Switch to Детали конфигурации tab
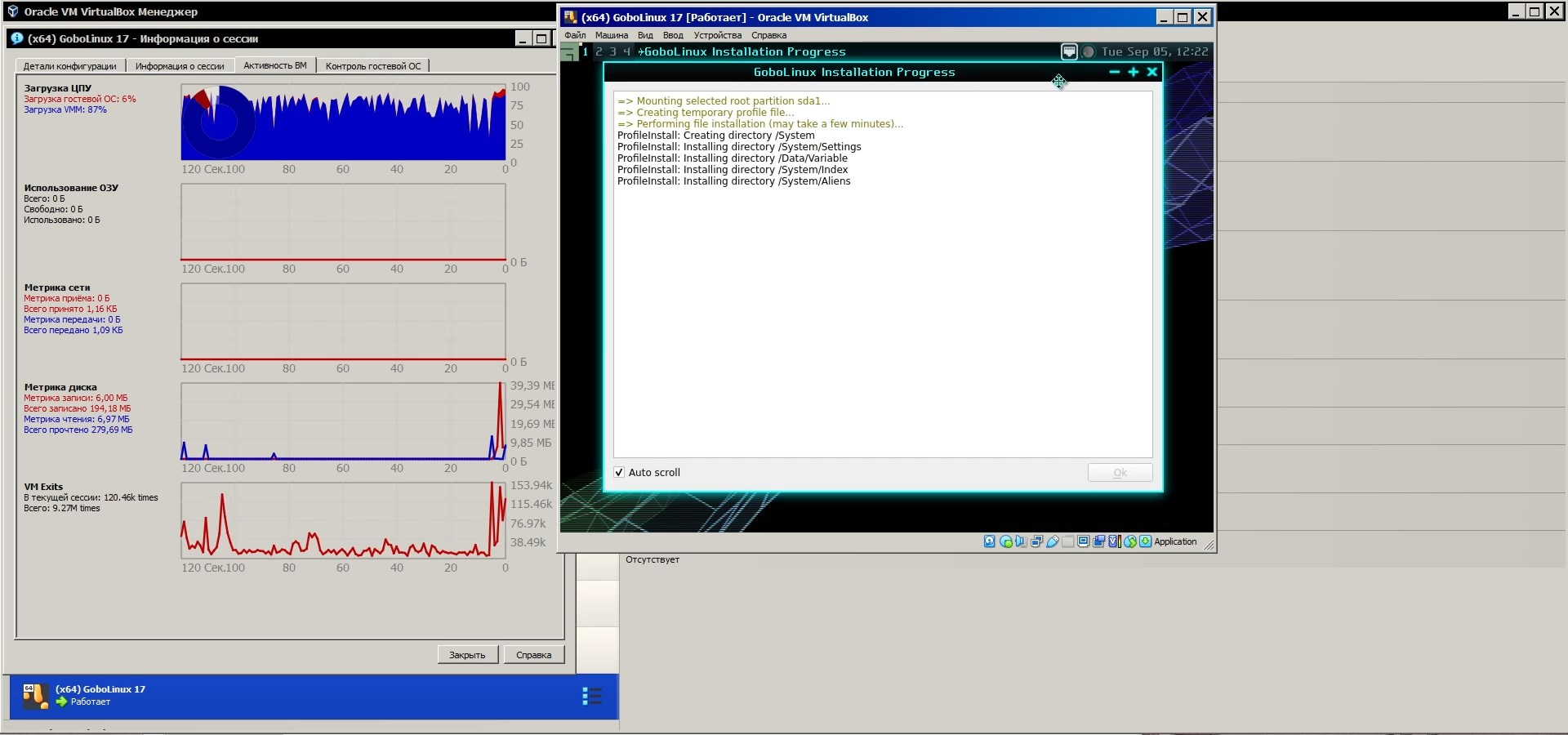Viewport: 1568px width, 735px height. (x=69, y=66)
